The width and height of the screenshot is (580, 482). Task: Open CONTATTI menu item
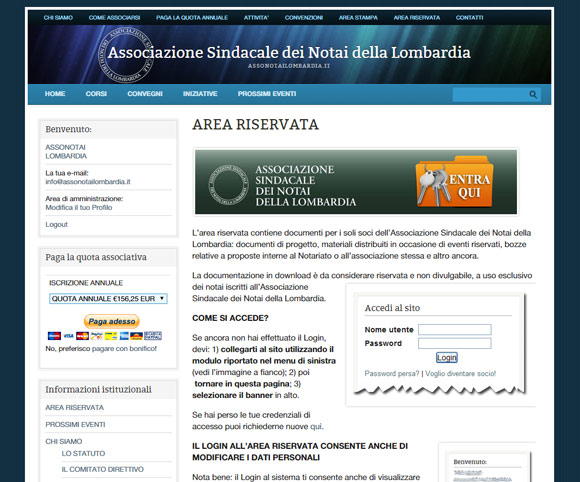click(x=469, y=18)
